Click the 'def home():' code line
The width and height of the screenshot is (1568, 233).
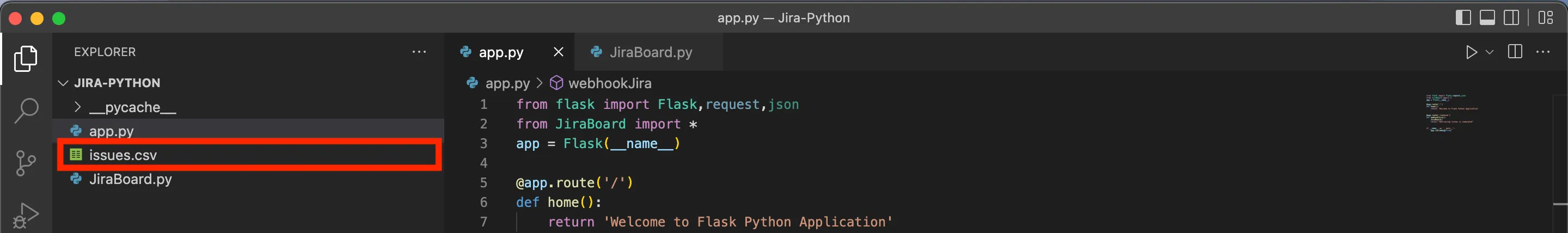pyautogui.click(x=559, y=202)
